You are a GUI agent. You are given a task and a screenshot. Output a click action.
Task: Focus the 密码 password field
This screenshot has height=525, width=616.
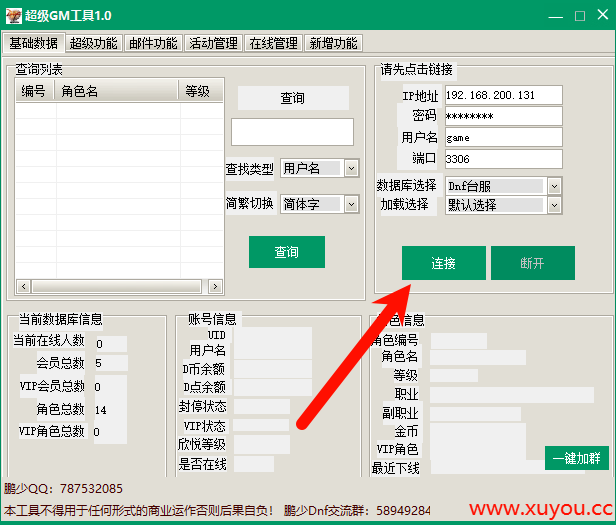[x=503, y=116]
